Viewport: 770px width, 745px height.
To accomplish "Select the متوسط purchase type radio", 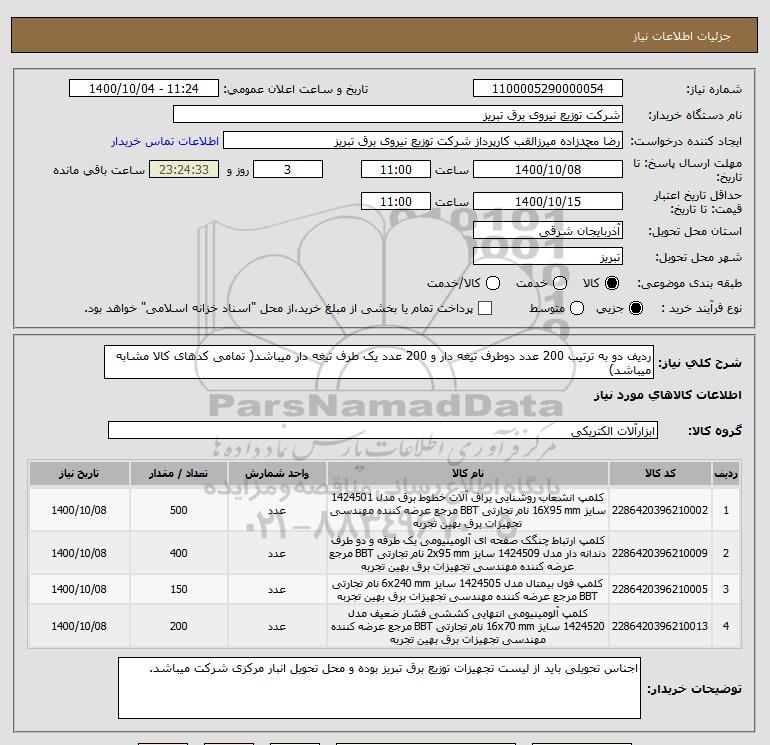I will (x=577, y=308).
